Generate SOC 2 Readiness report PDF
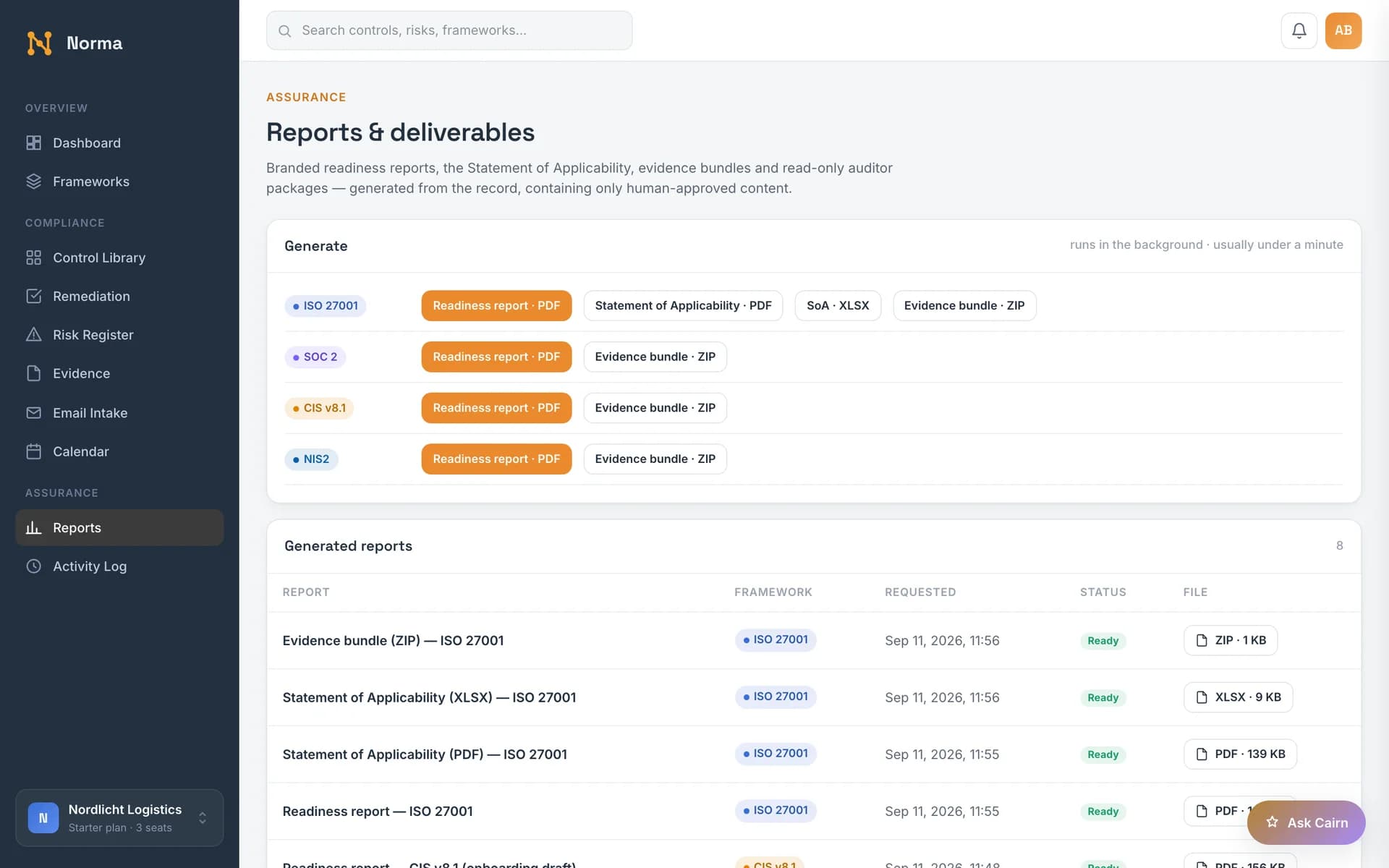The width and height of the screenshot is (1389, 868). coord(496,357)
